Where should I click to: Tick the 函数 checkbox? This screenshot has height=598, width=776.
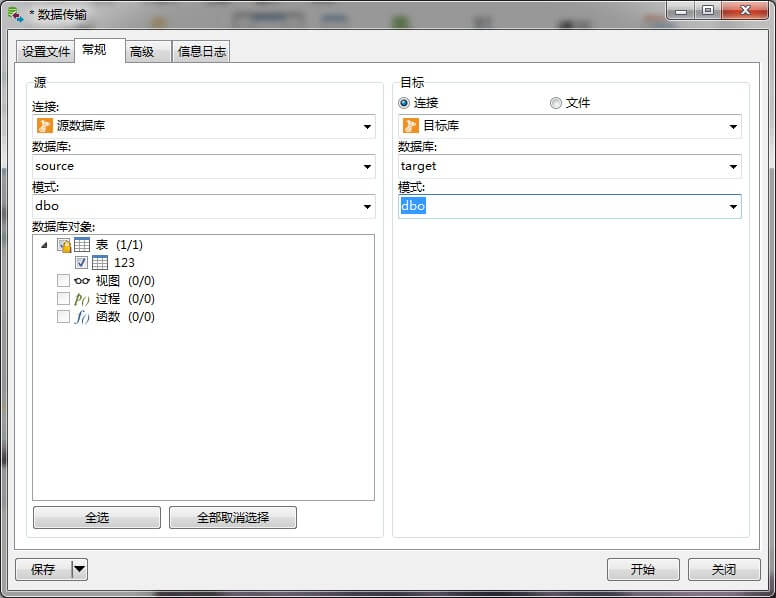[x=64, y=317]
